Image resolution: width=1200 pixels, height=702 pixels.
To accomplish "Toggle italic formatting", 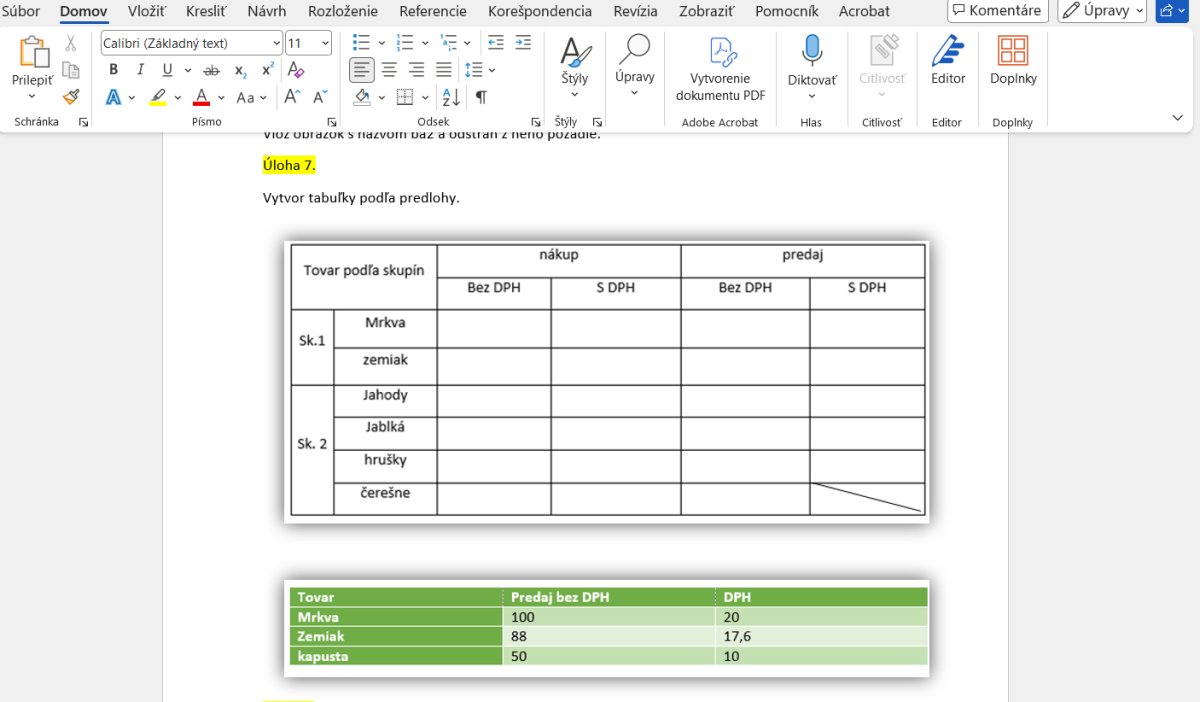I will click(140, 70).
